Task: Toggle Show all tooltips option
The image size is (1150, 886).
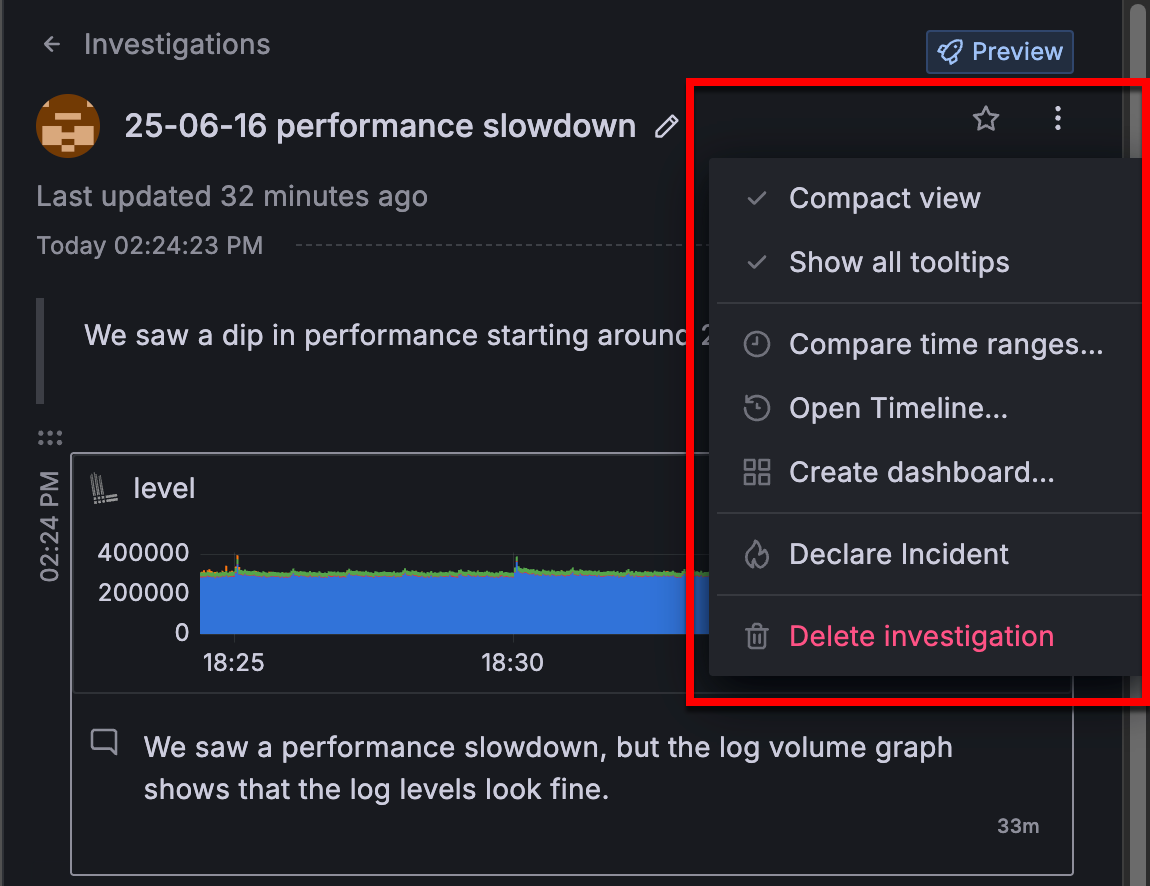Action: 898,263
